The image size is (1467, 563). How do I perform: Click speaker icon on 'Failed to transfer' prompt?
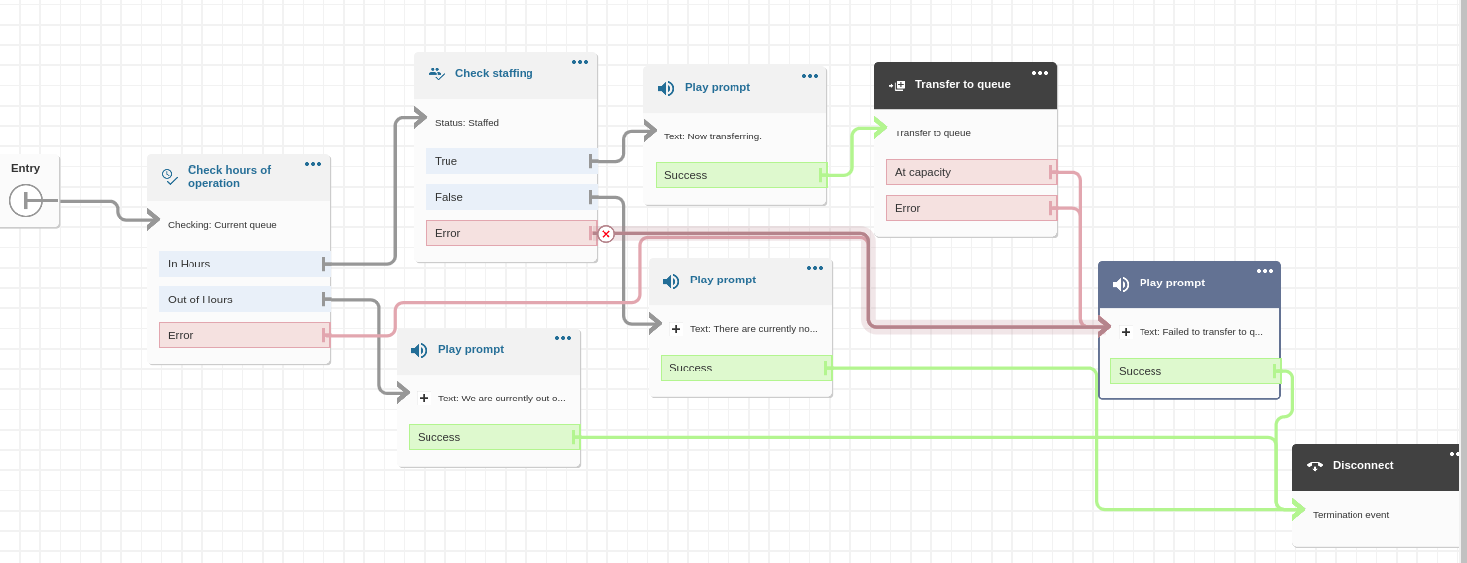[1121, 284]
